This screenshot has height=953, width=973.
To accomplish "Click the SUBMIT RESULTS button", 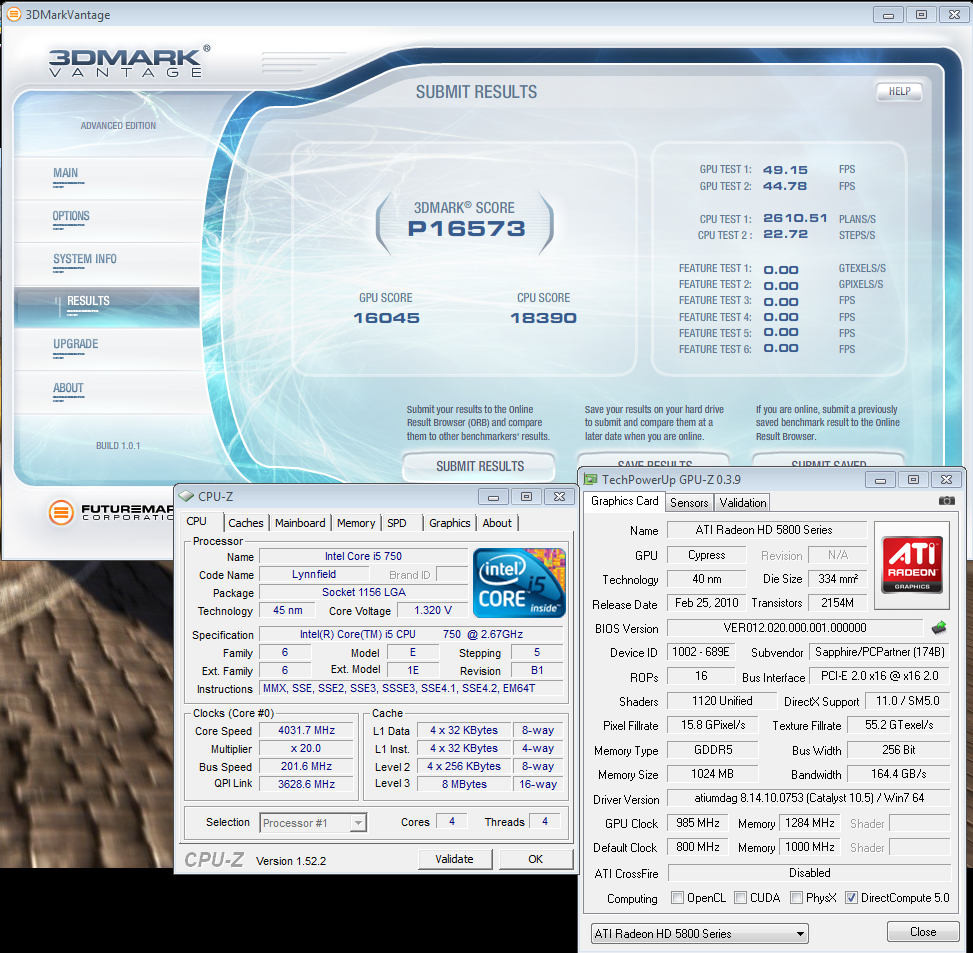I will pos(479,466).
